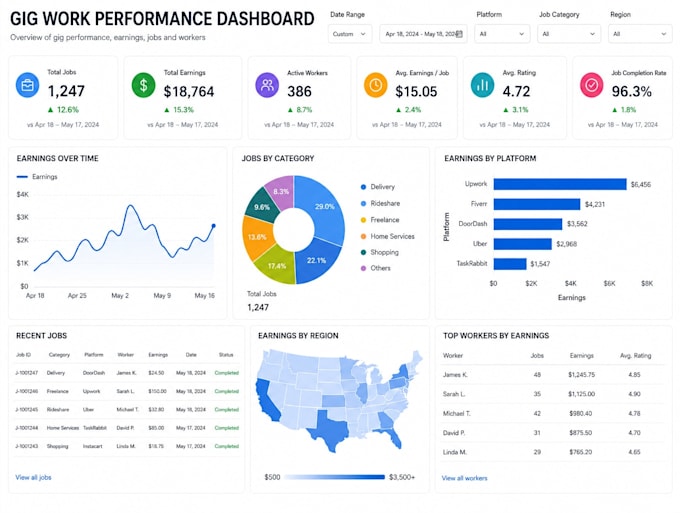Click the Fiverr earnings bar
The image size is (680, 513).
point(537,204)
